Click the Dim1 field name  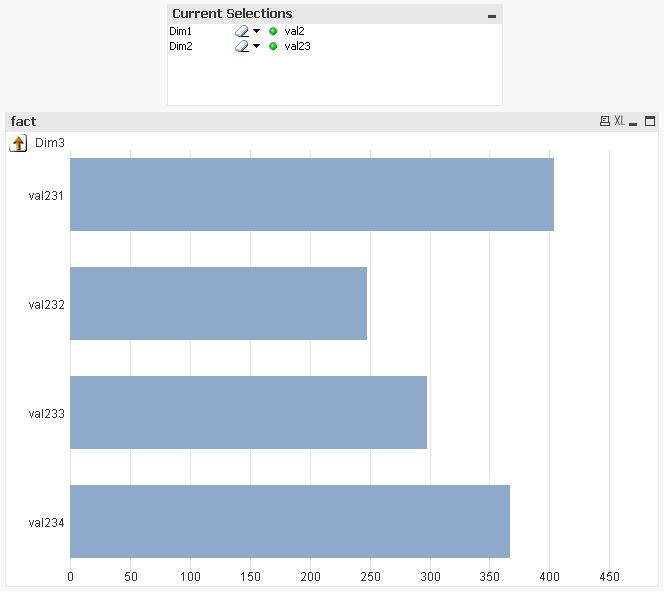180,31
